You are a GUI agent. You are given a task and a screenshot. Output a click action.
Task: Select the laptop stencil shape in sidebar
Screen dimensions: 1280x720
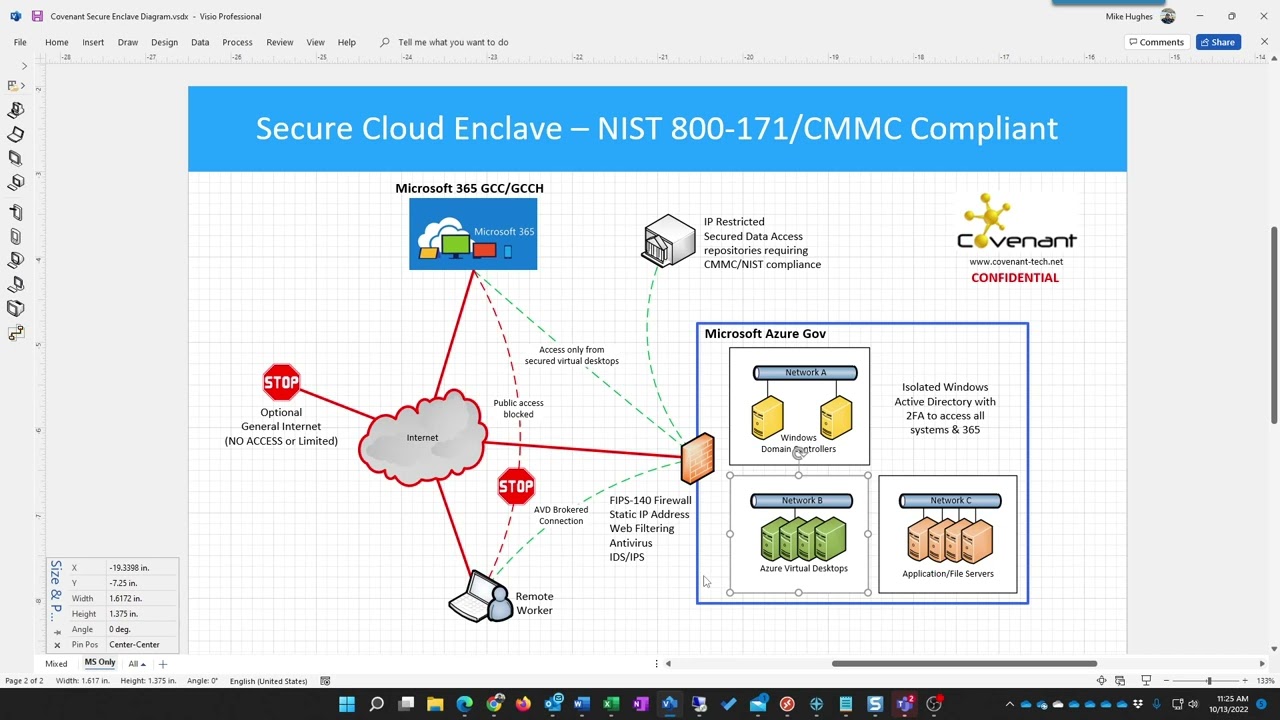16,134
